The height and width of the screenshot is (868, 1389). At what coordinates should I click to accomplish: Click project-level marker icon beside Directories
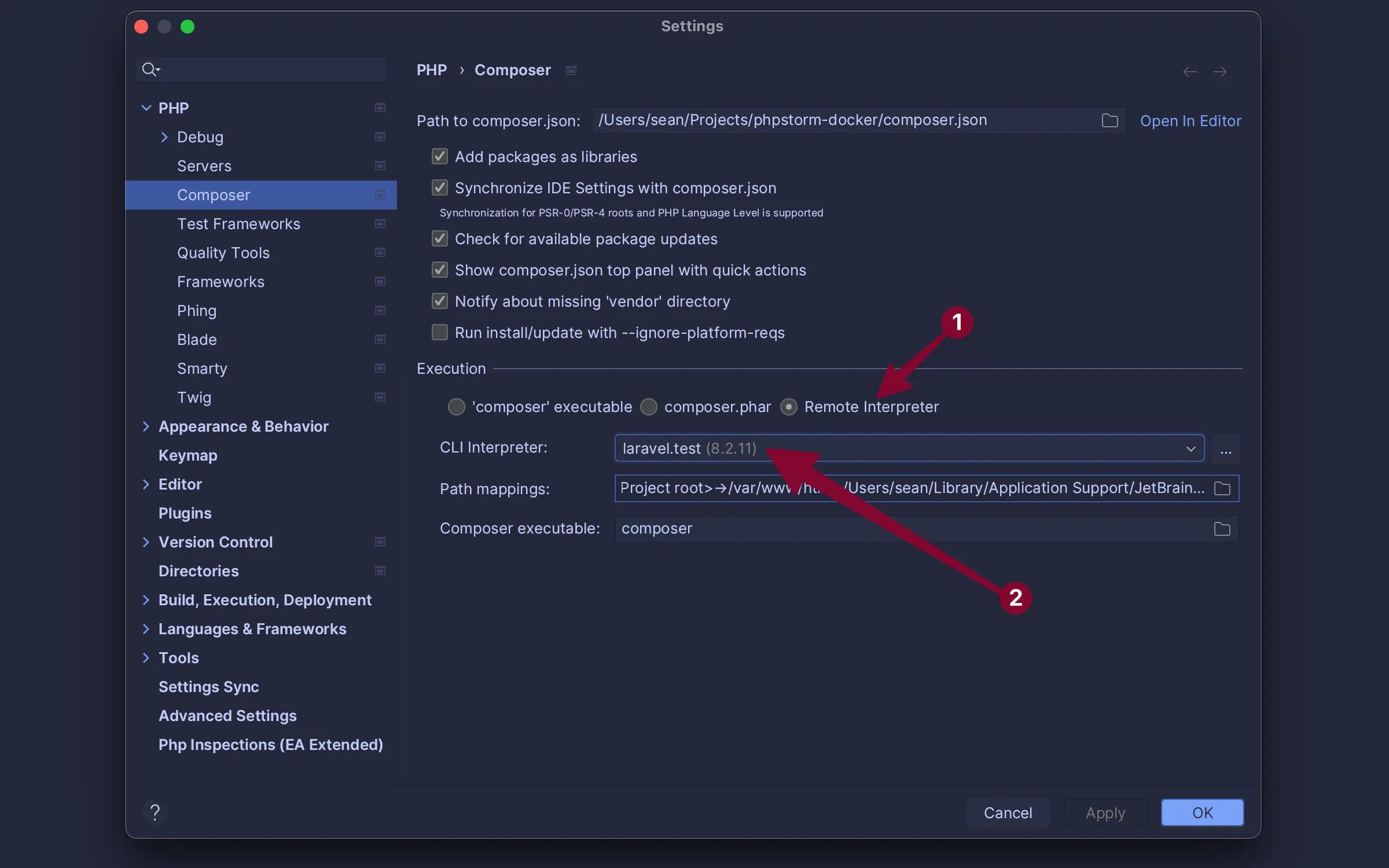pyautogui.click(x=380, y=571)
